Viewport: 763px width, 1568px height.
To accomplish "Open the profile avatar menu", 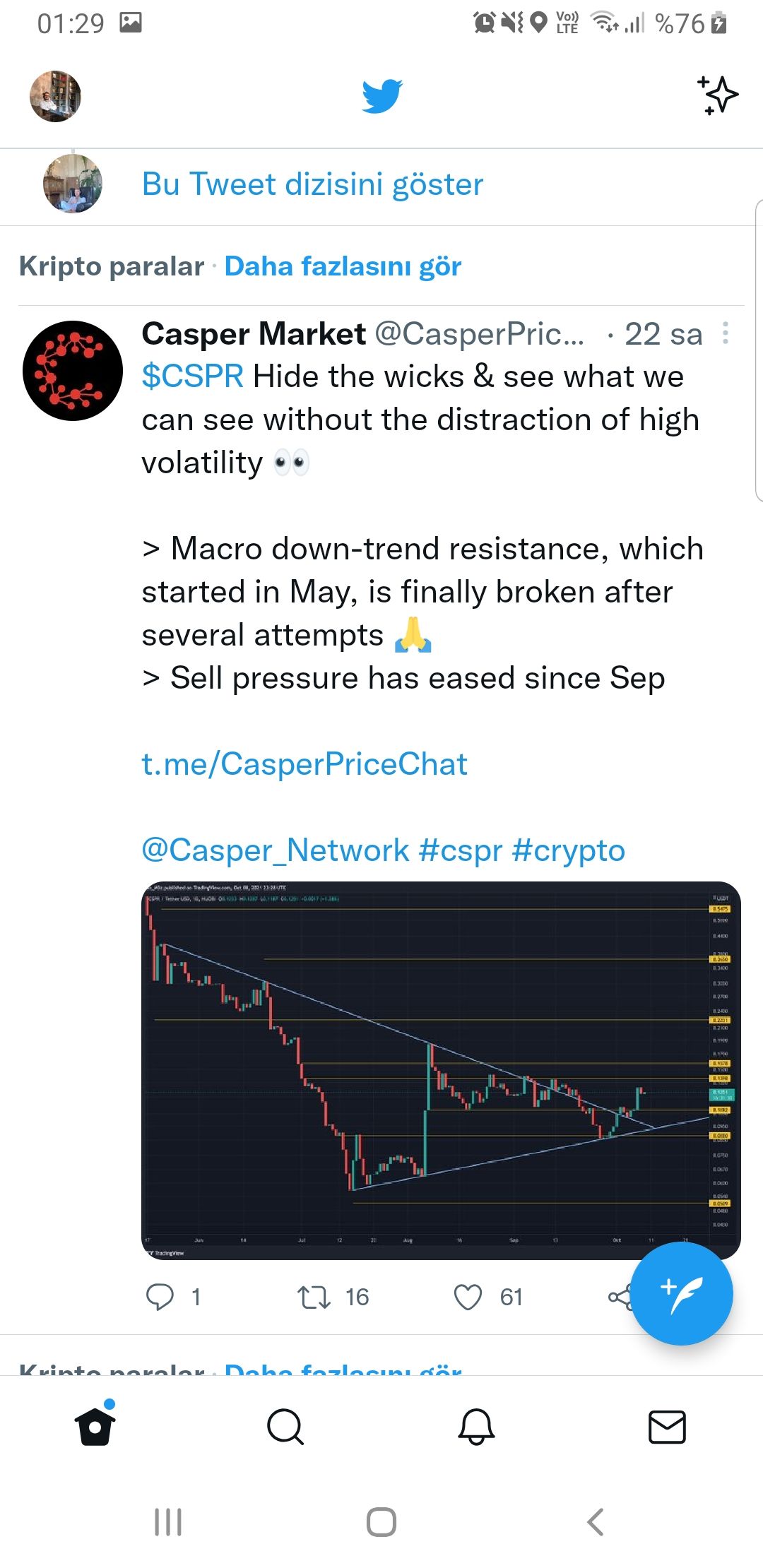I will 55,96.
